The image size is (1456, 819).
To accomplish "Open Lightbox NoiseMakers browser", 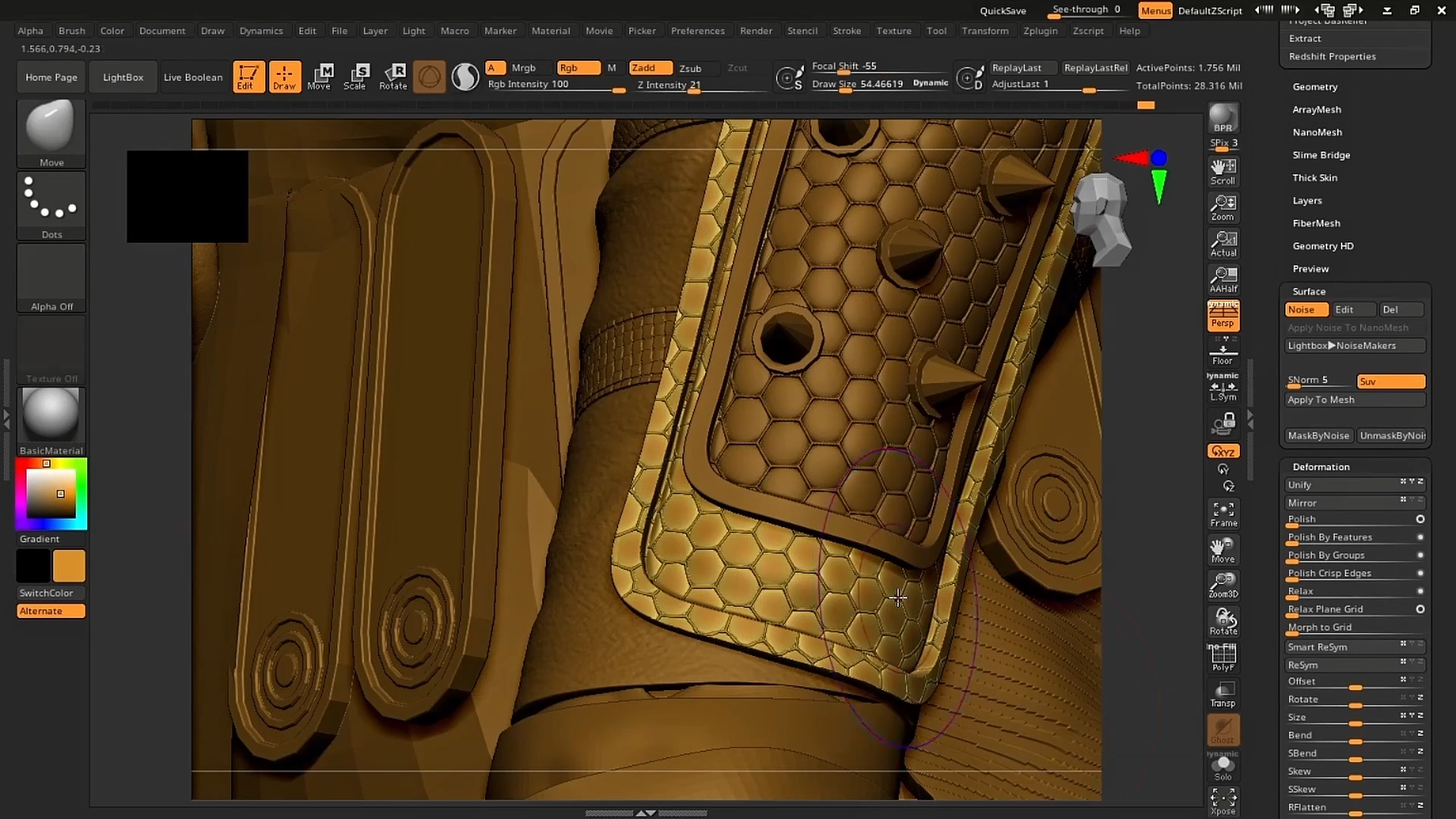I will click(1354, 345).
